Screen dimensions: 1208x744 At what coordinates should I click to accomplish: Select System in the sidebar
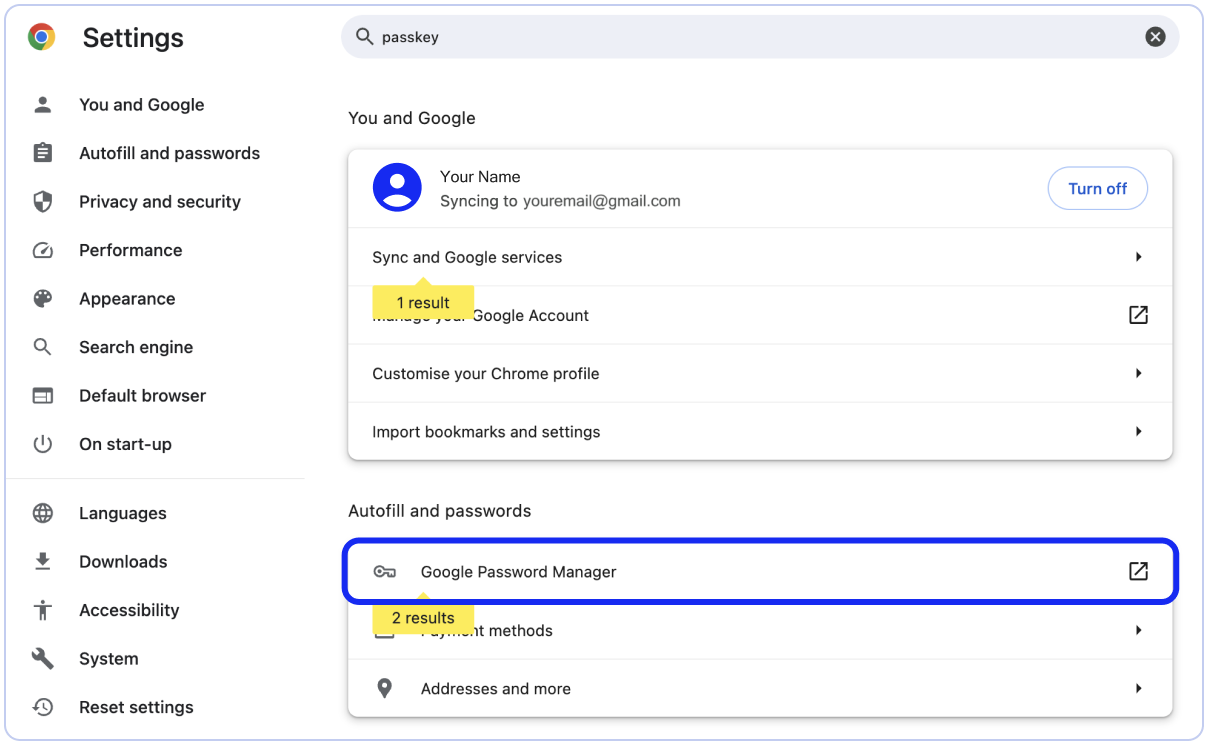(x=109, y=658)
